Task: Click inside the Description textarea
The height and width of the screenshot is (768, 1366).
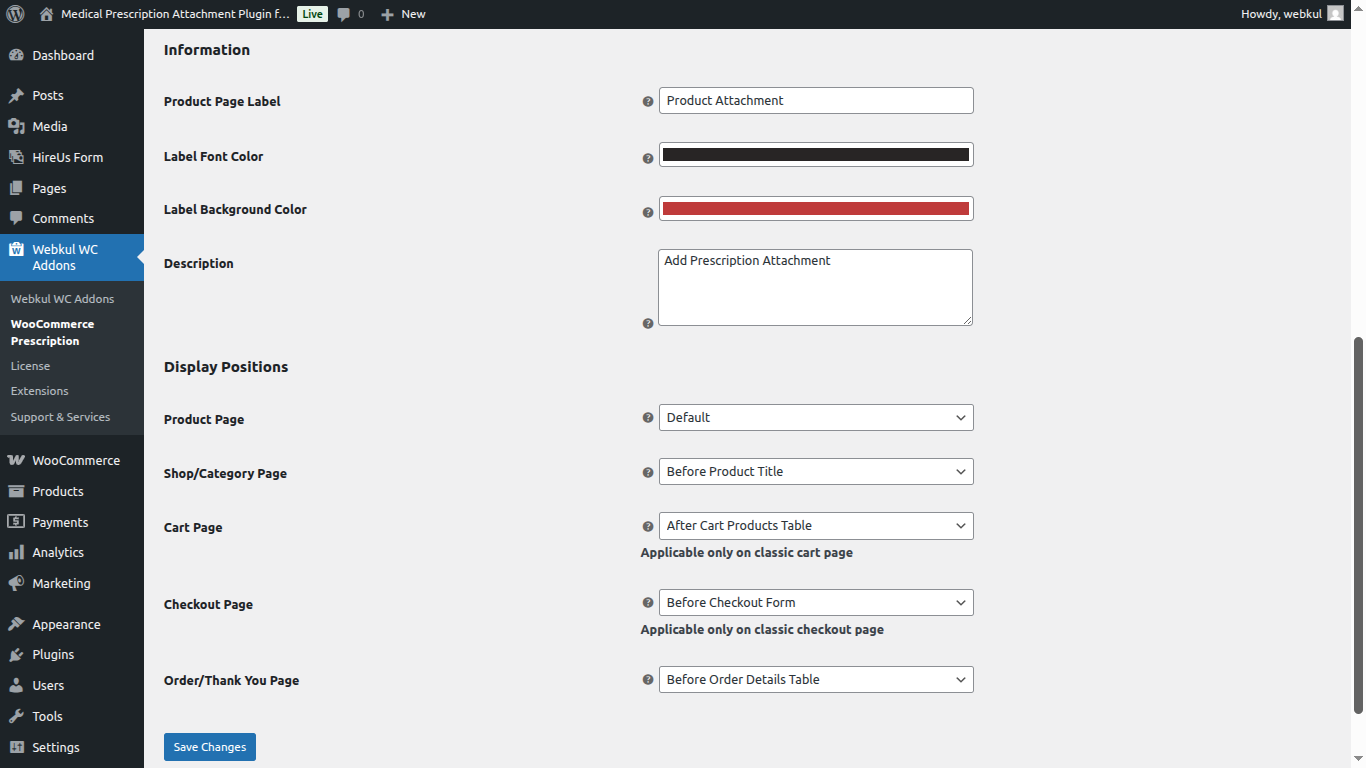Action: point(815,287)
